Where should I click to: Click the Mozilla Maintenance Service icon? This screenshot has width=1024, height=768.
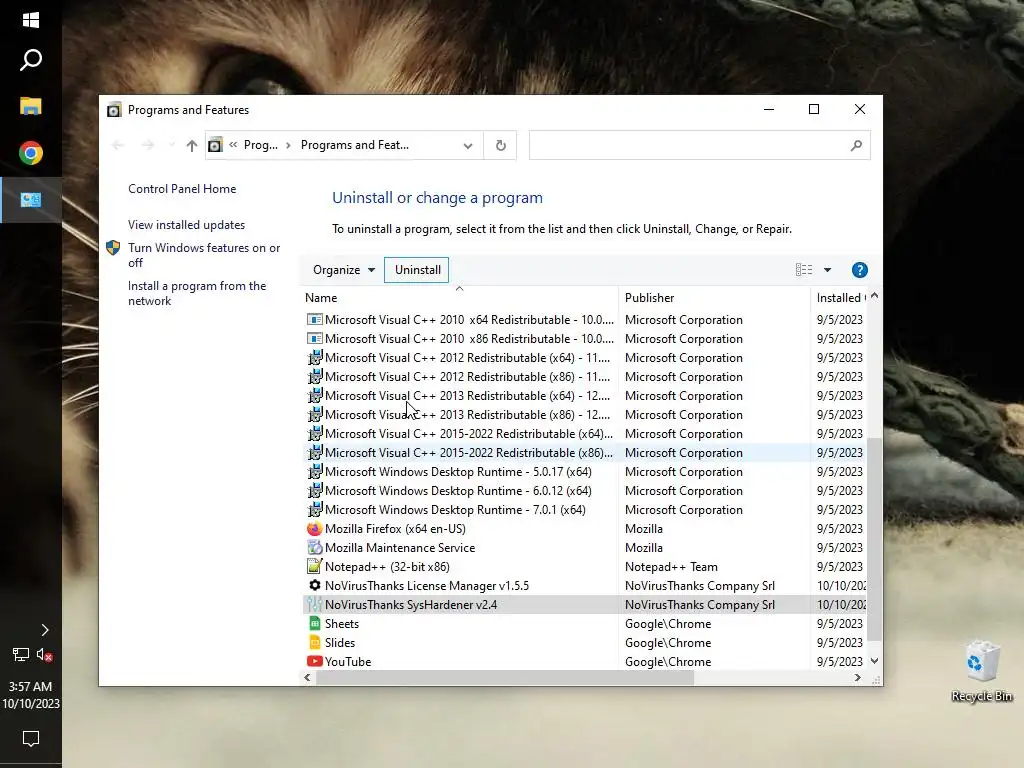tap(315, 548)
